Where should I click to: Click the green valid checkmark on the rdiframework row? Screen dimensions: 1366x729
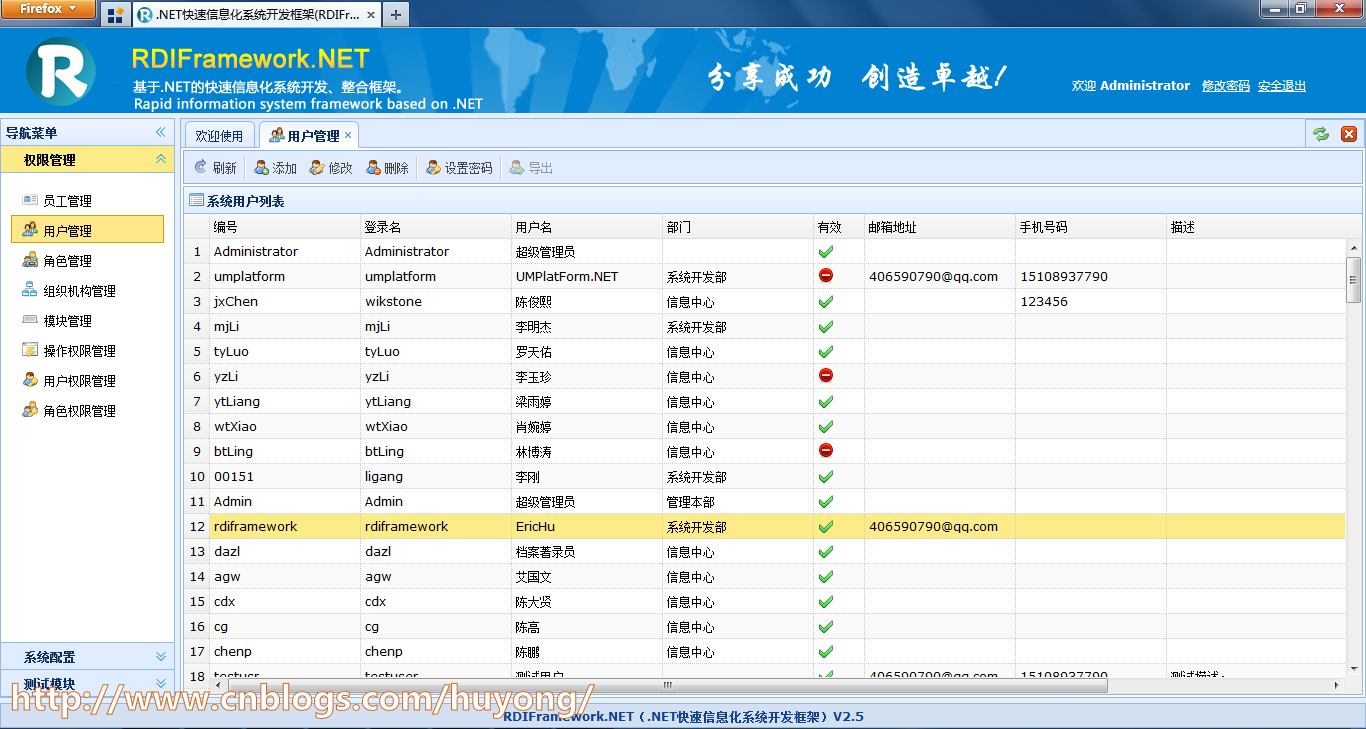pos(826,526)
